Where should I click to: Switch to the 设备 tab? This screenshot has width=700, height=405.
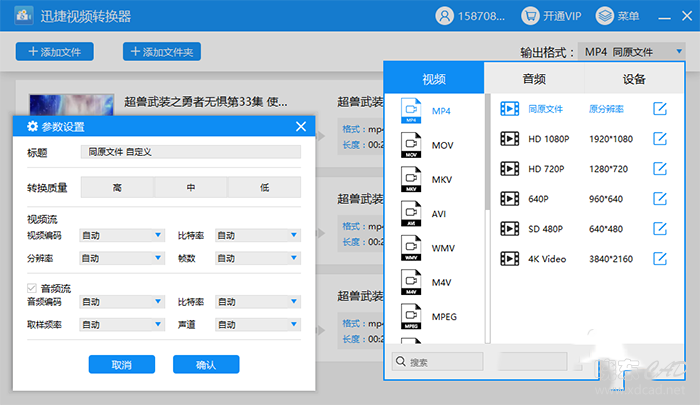pyautogui.click(x=634, y=79)
